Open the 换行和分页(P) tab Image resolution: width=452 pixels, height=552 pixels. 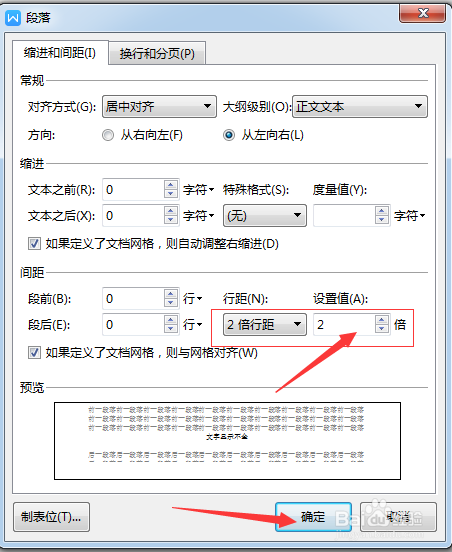coord(157,54)
